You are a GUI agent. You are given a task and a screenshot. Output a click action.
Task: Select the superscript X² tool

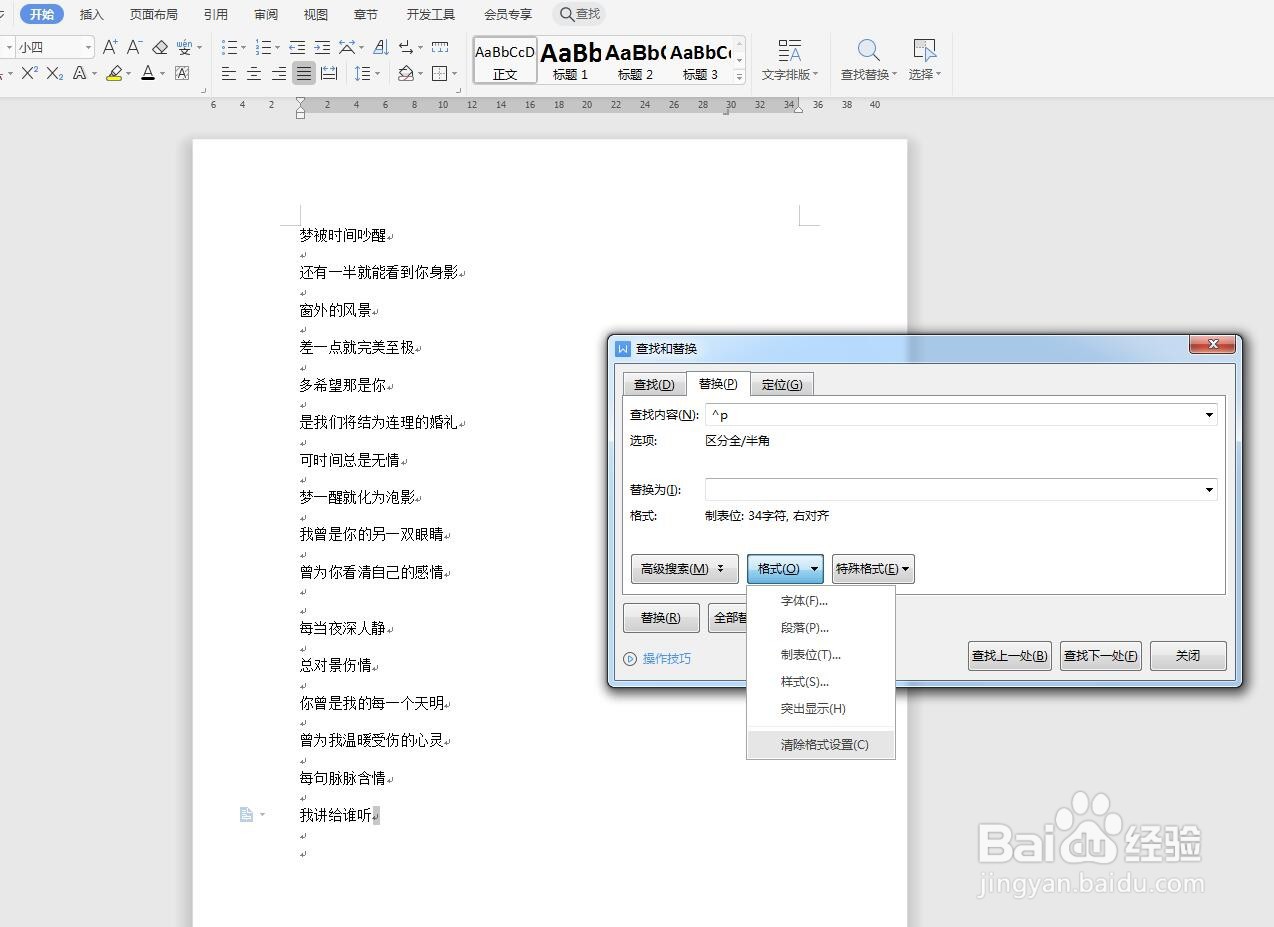31,72
